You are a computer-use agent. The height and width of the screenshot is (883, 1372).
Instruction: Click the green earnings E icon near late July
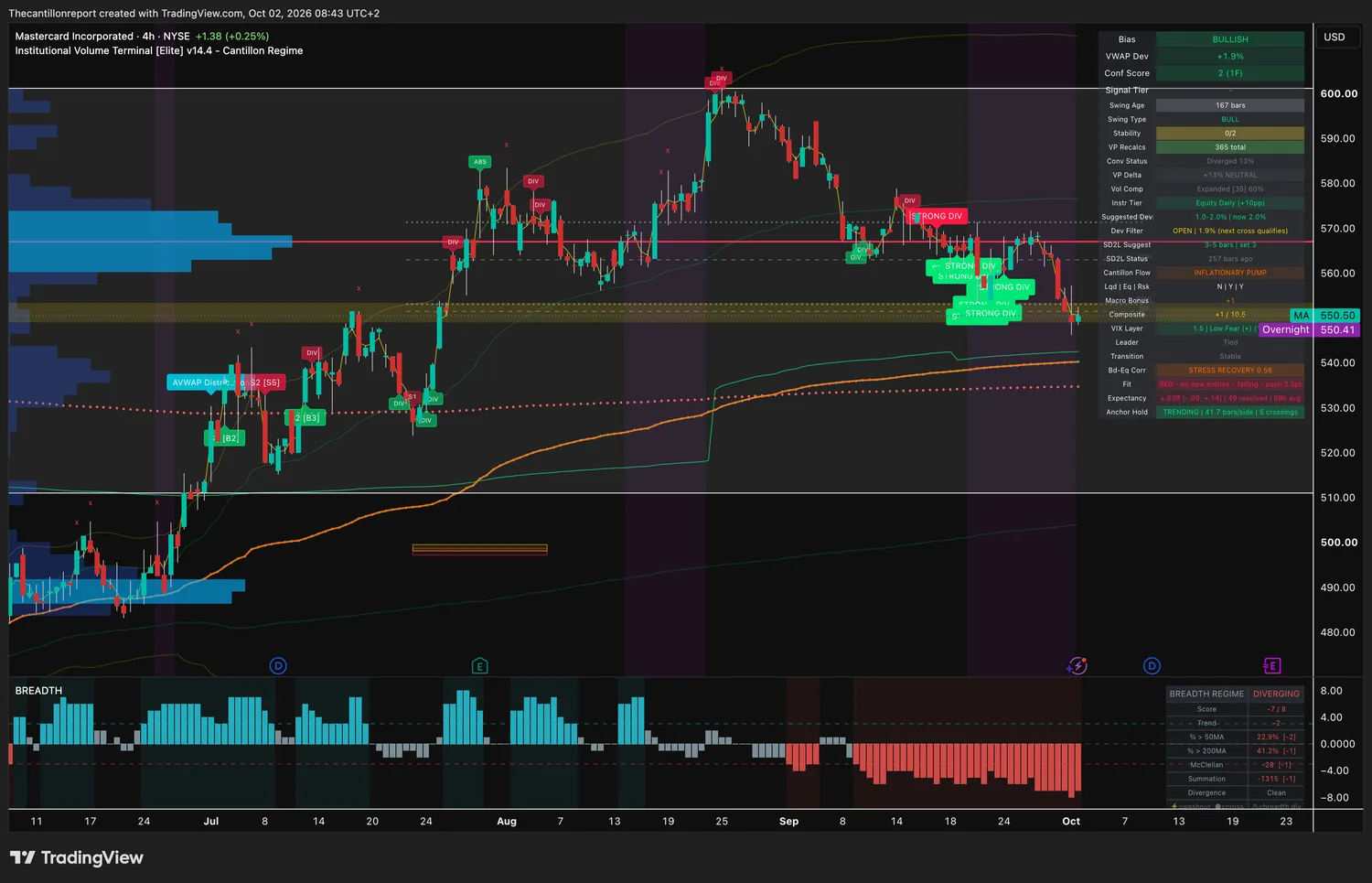pos(479,666)
